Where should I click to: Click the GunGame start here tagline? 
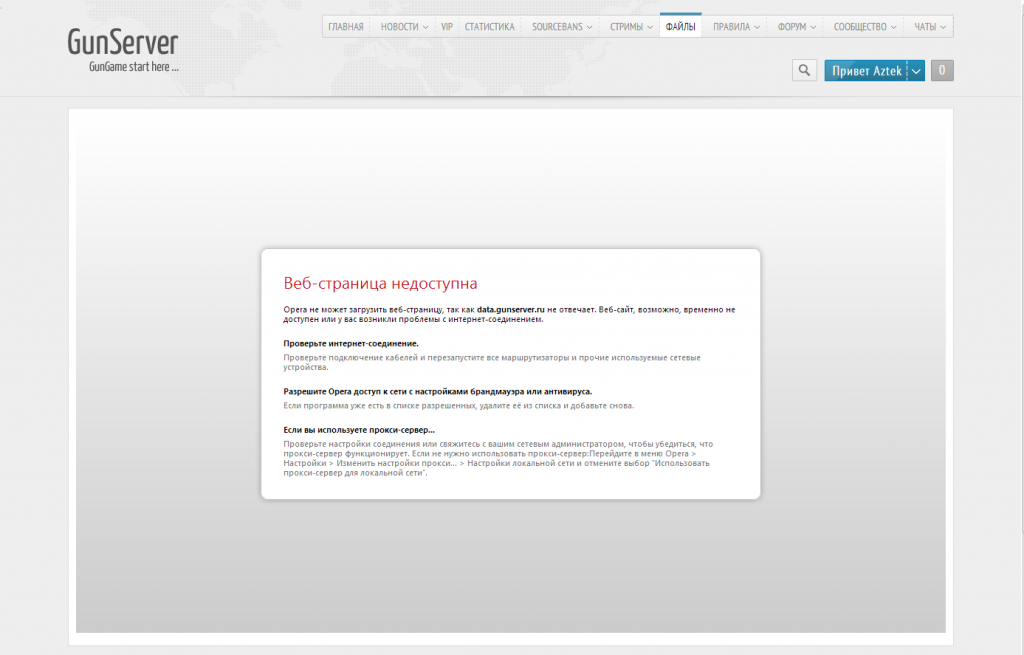point(133,68)
